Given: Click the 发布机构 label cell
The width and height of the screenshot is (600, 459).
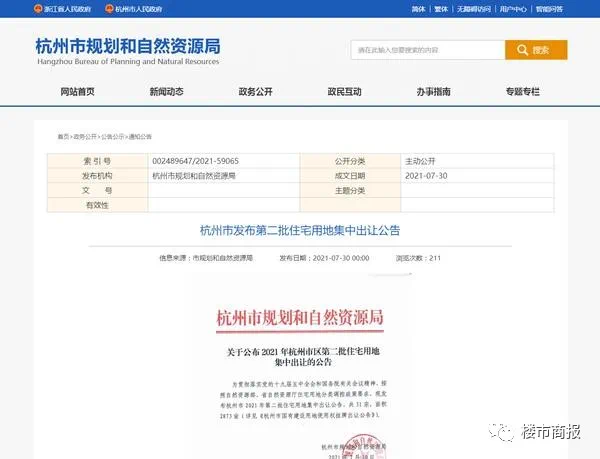Looking at the screenshot, I should [98, 176].
